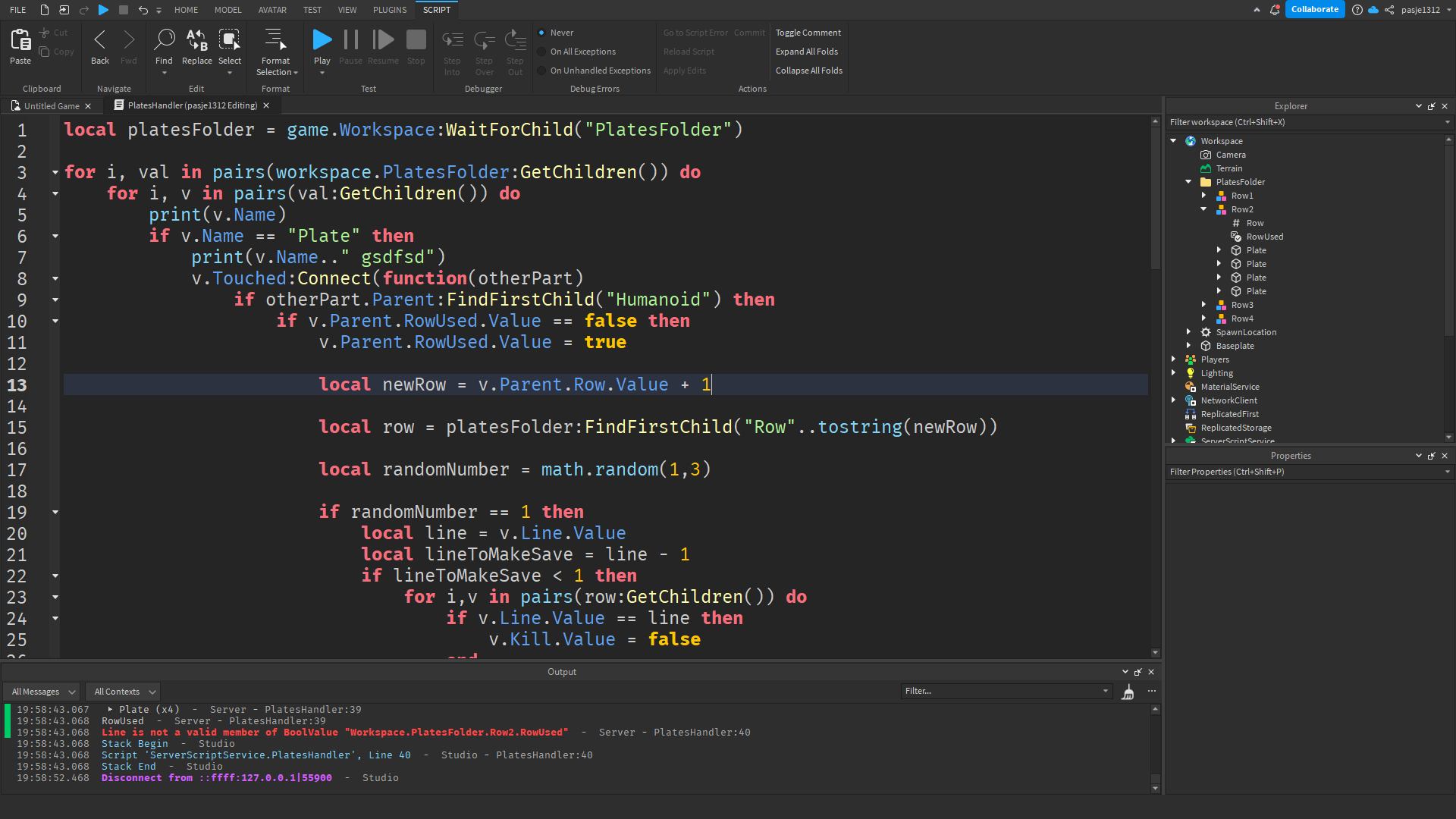This screenshot has height=819, width=1456.
Task: Open the FILE menu
Action: (18, 10)
